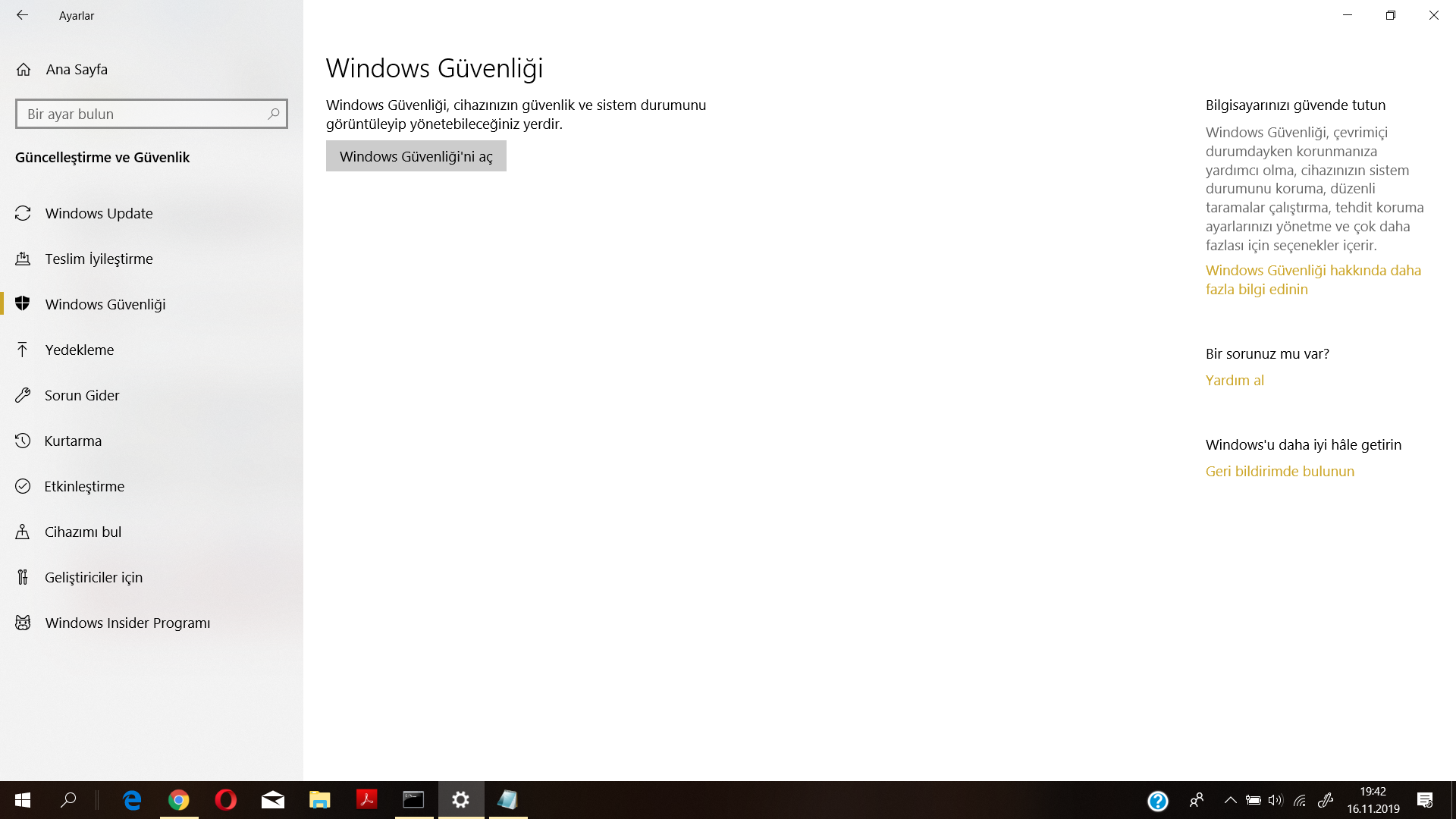Open the Geliştiriciler için section label

pos(94,577)
